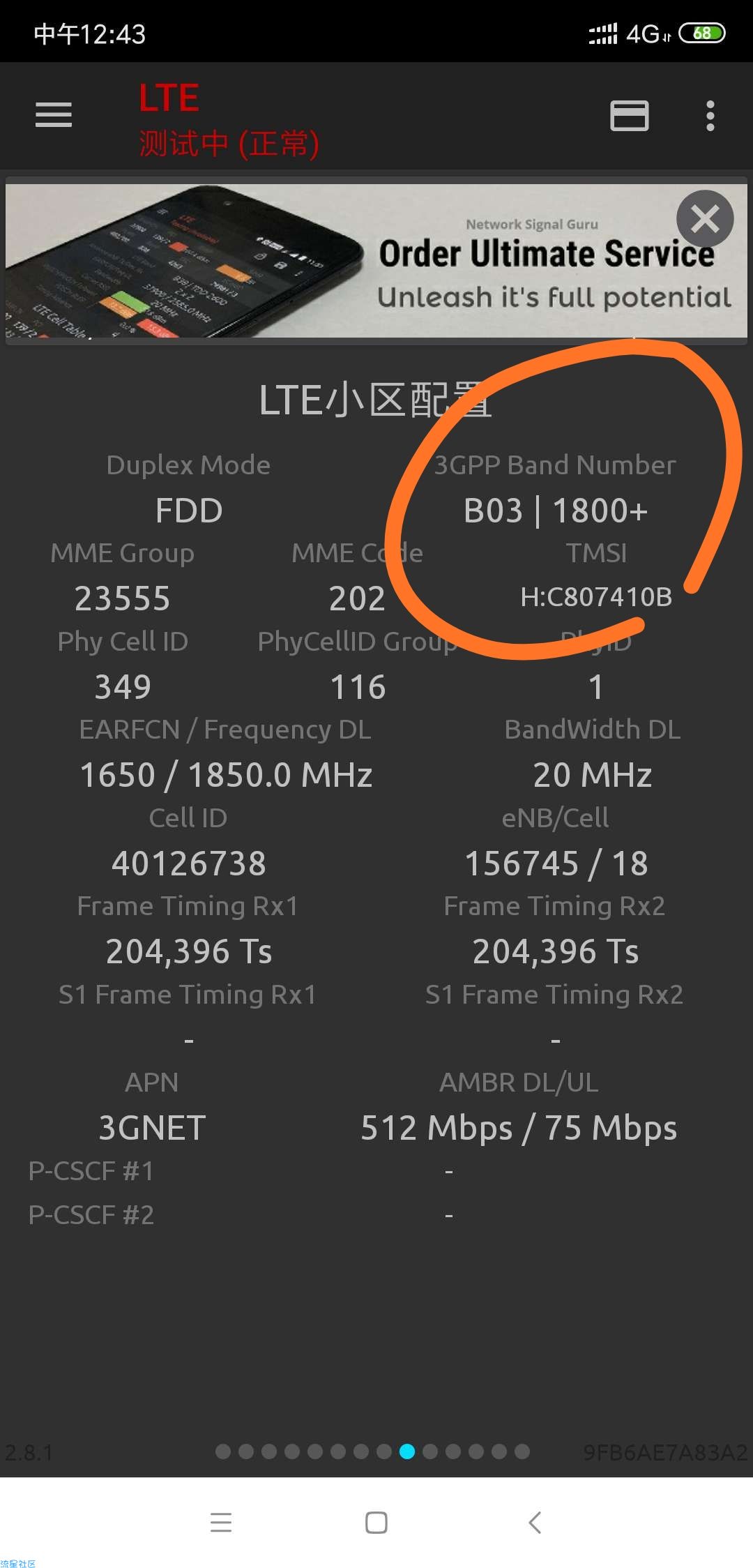Select the highlighted blue page dot
This screenshot has width=753, height=1568.
(407, 1452)
